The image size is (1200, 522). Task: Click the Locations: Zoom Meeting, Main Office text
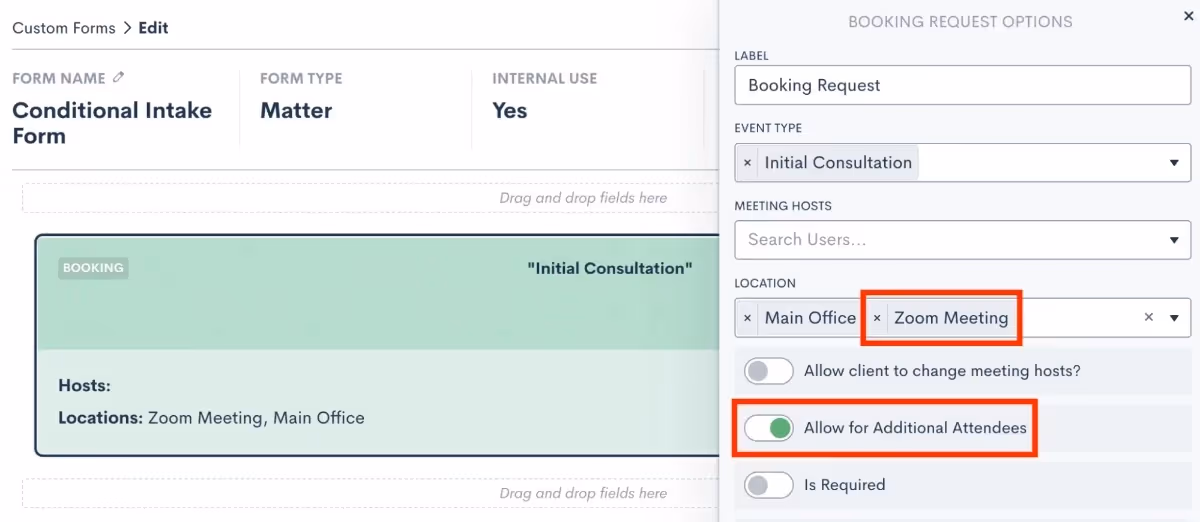coord(211,418)
